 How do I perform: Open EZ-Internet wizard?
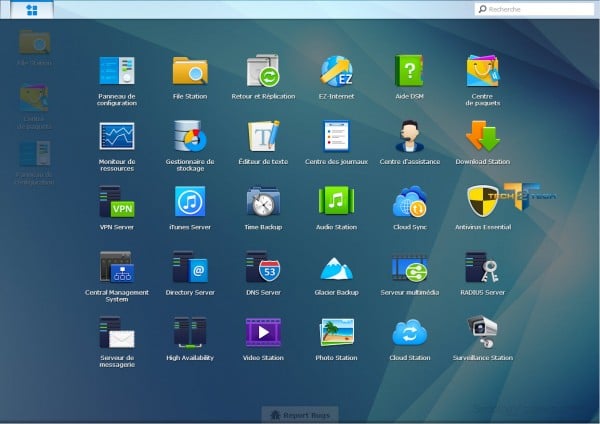(x=336, y=71)
